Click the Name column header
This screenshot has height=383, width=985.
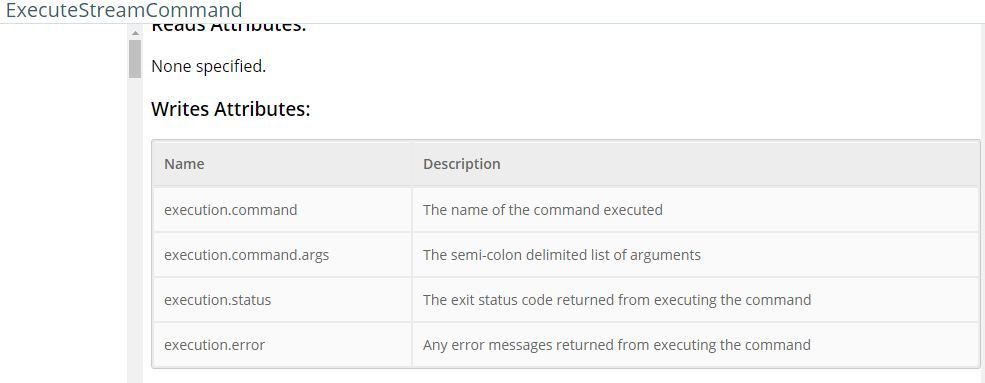(184, 164)
